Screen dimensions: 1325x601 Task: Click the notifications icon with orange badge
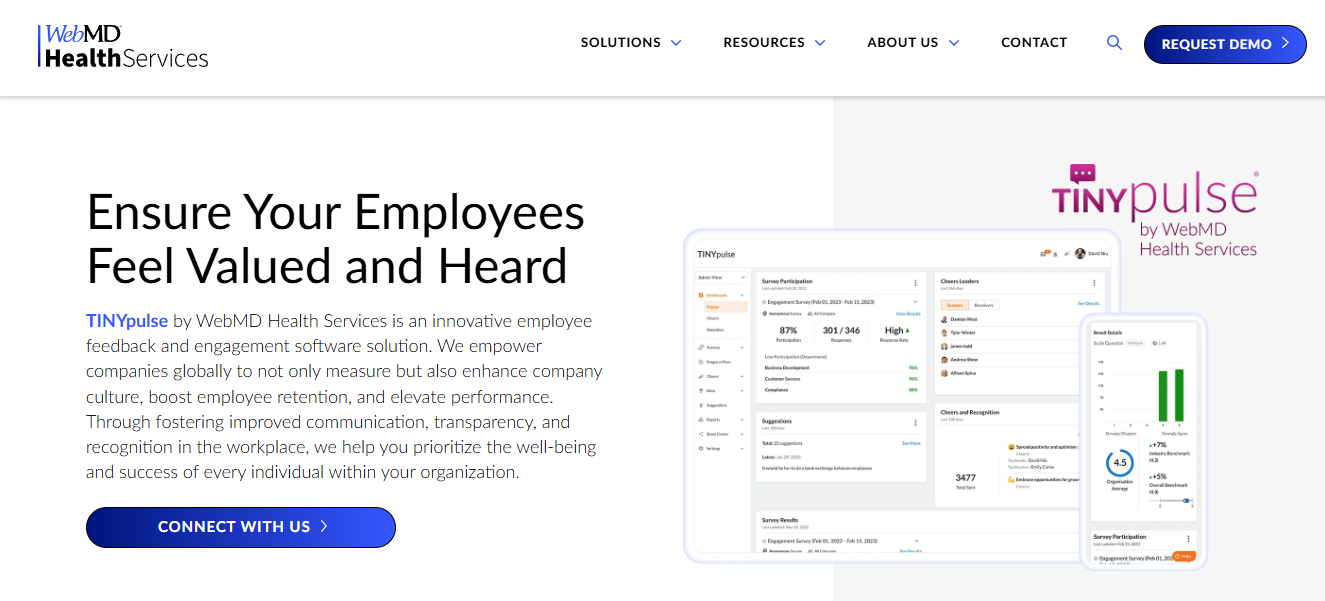(1045, 255)
